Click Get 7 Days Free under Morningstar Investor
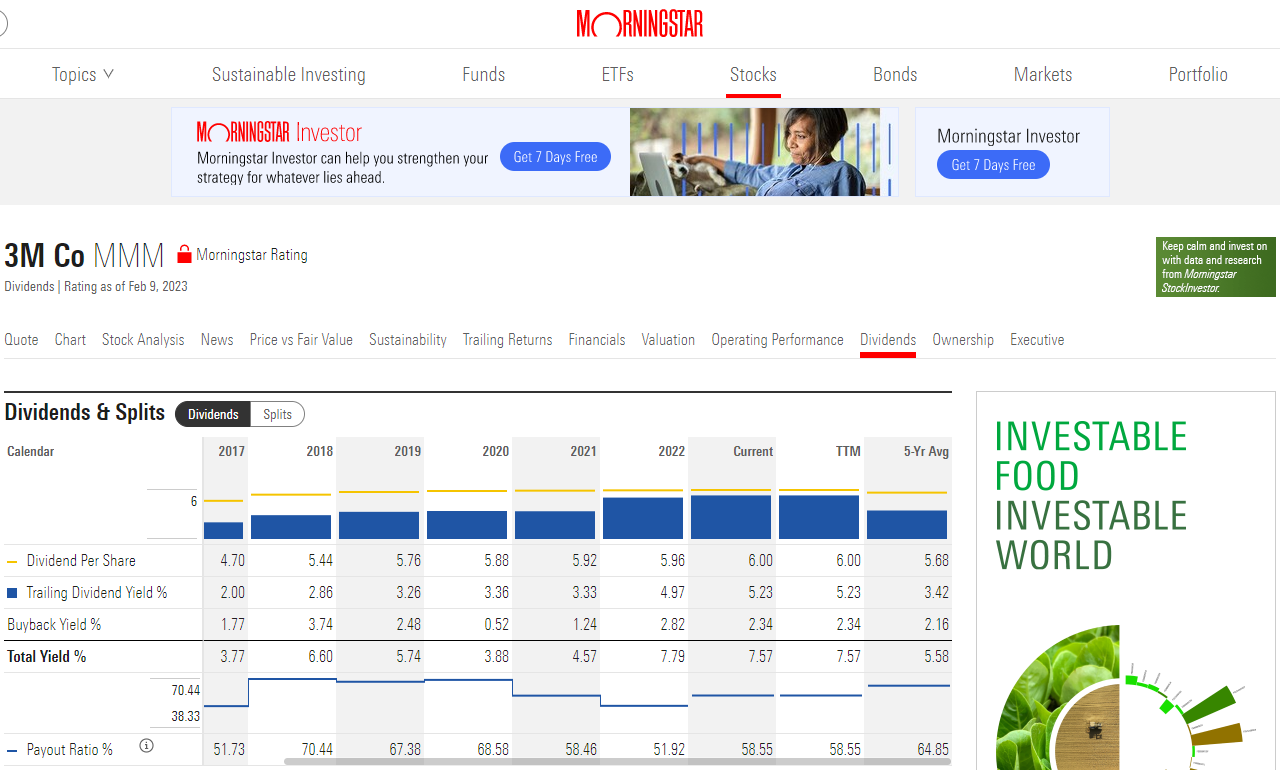 [x=993, y=165]
